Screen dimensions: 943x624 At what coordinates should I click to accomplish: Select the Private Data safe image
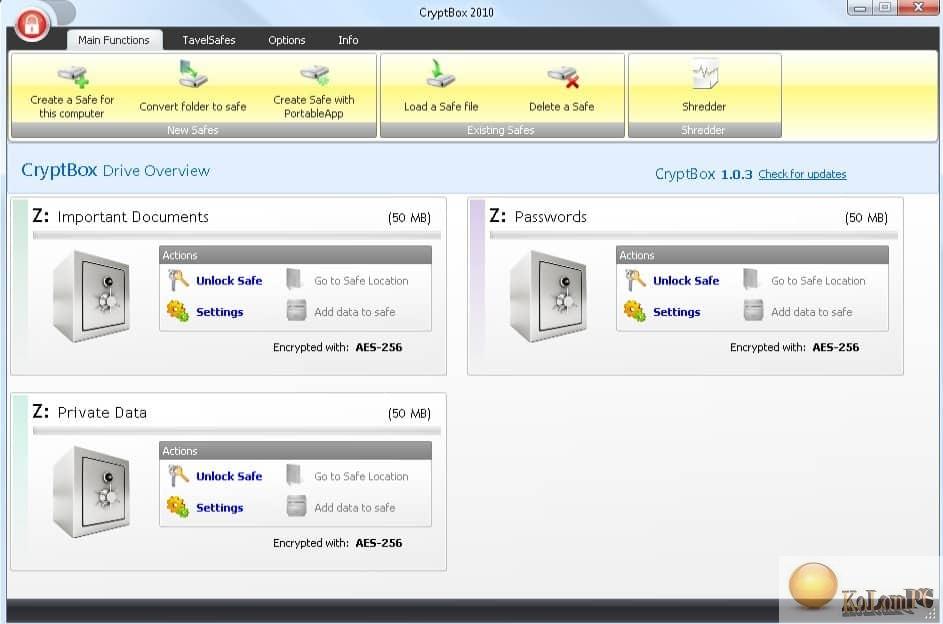[x=91, y=492]
